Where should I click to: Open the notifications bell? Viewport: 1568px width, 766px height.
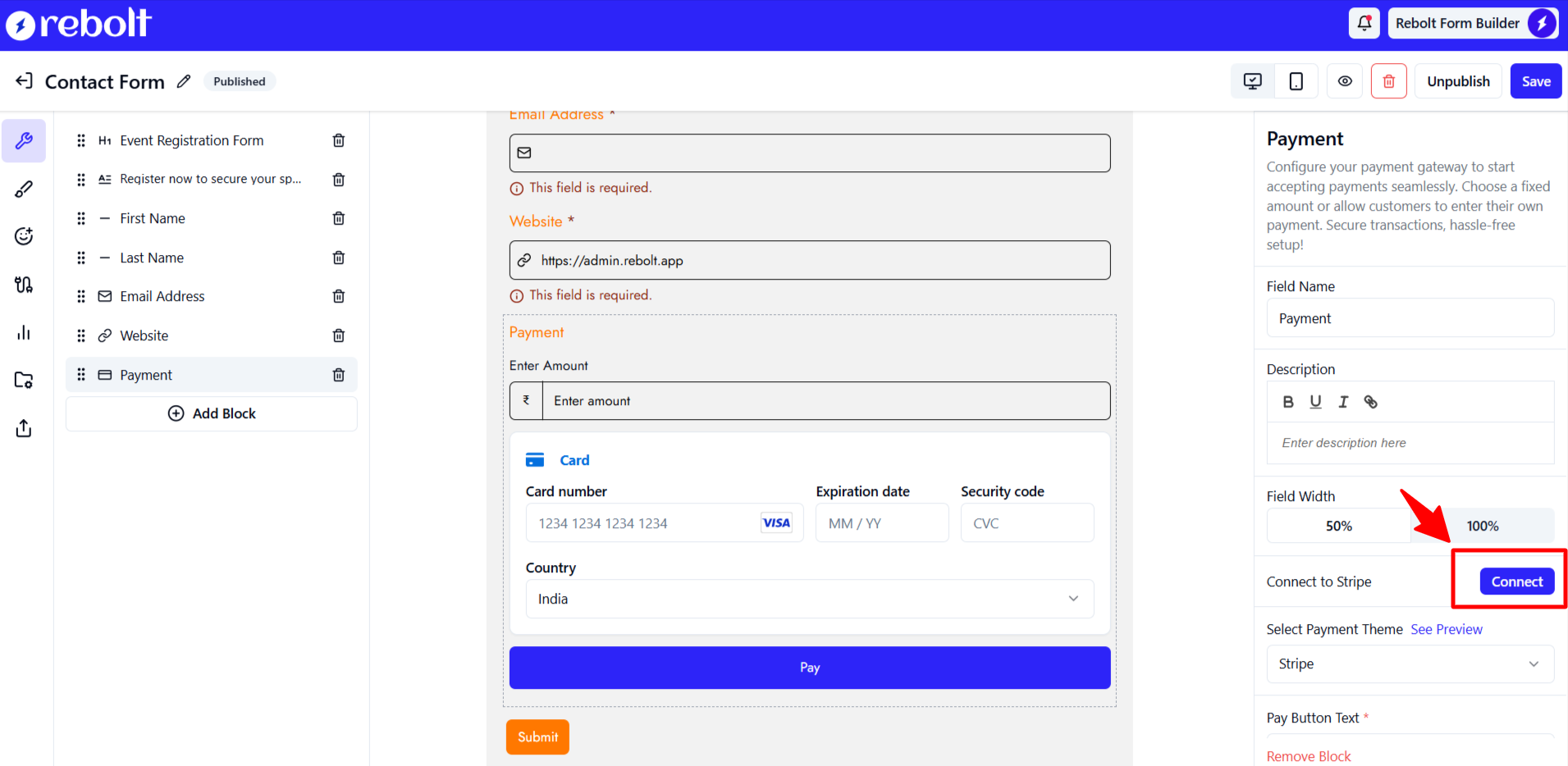(1364, 23)
